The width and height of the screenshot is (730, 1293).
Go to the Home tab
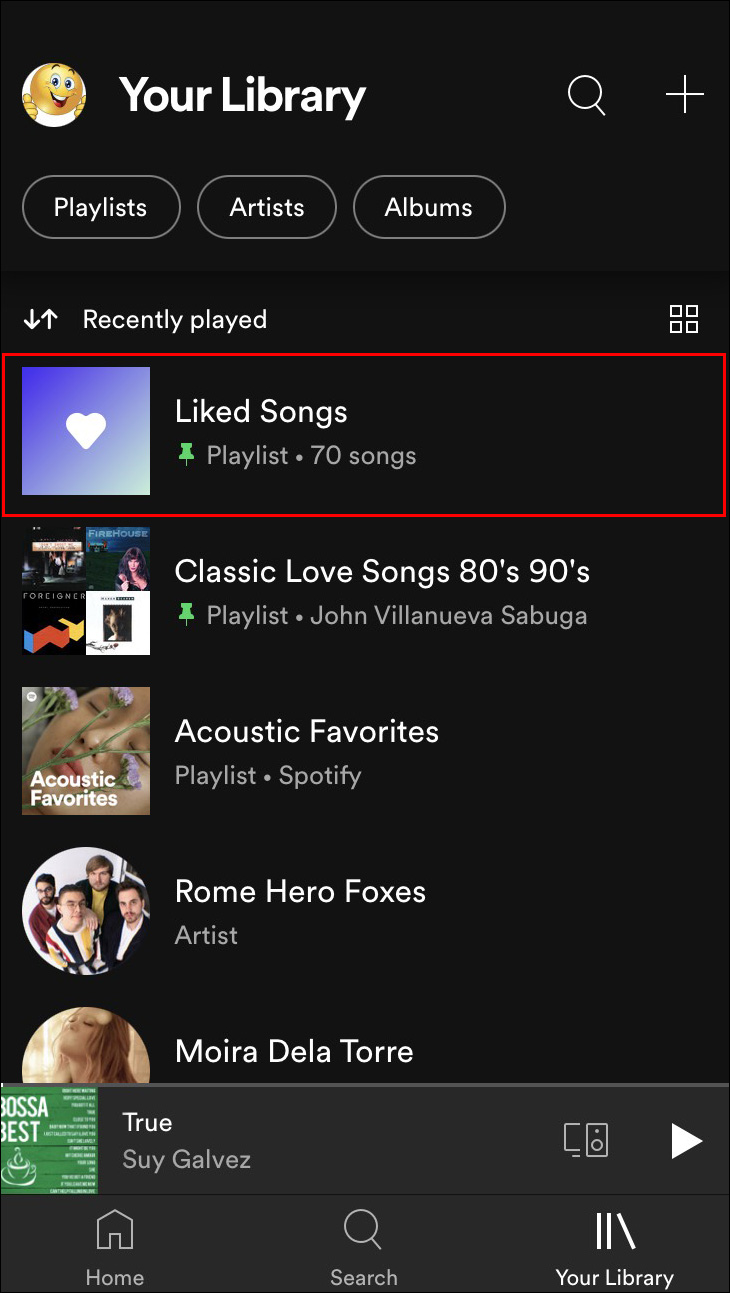[114, 1246]
